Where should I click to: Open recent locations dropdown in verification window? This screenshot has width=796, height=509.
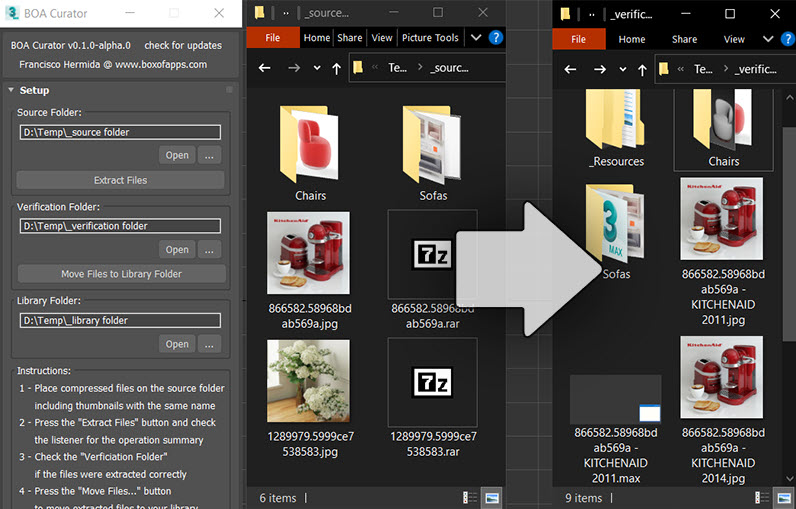(622, 70)
